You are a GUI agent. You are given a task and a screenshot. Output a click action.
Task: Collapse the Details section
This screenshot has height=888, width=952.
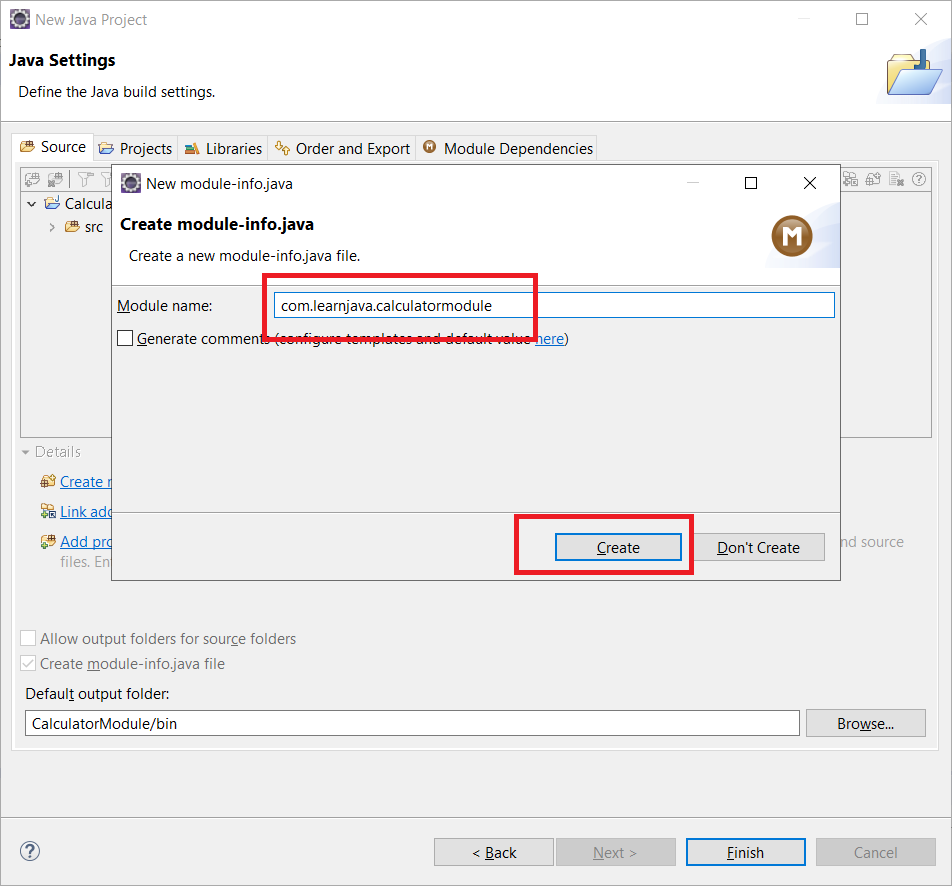(26, 452)
